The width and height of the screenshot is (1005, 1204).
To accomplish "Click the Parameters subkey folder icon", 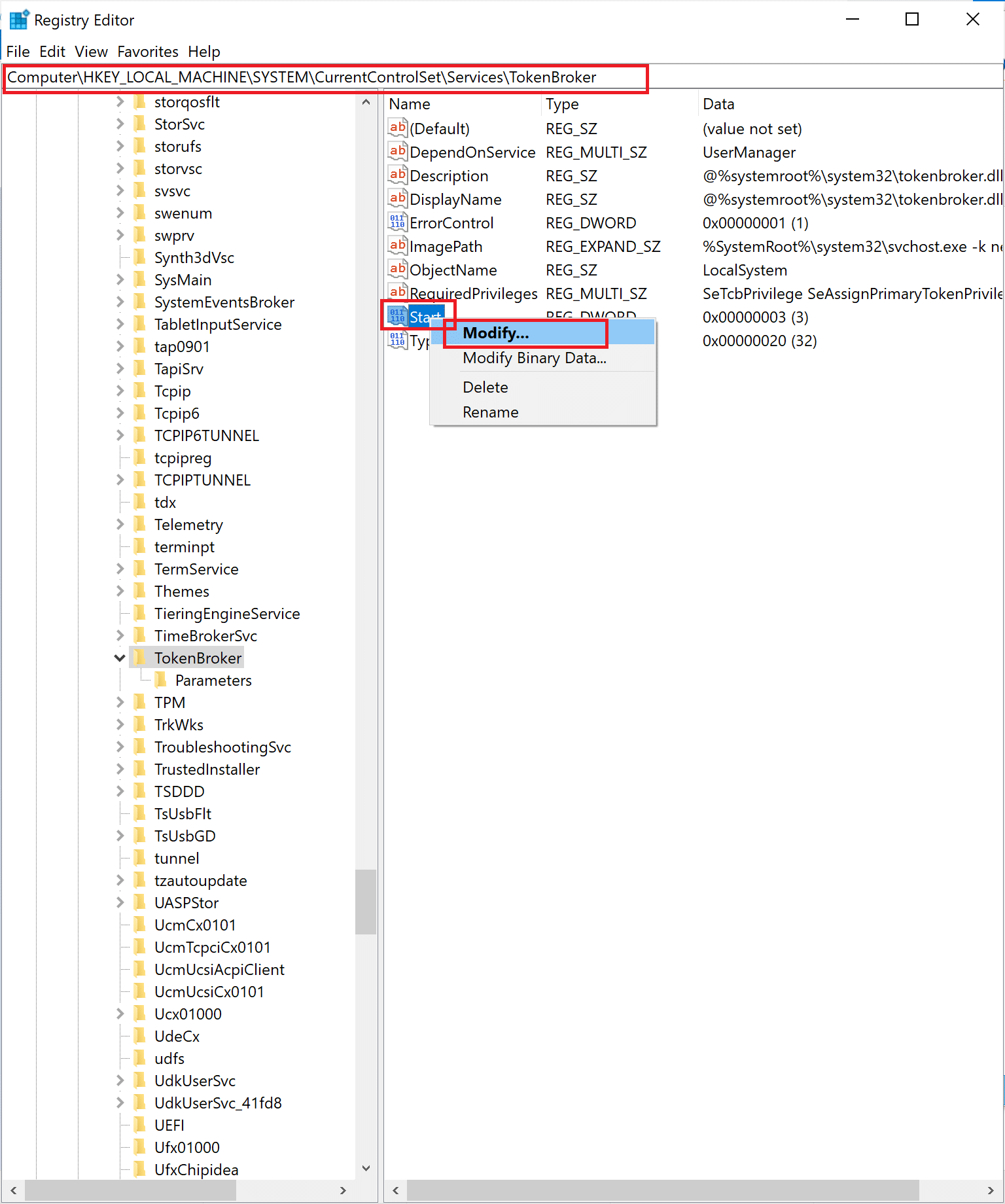I will click(161, 680).
